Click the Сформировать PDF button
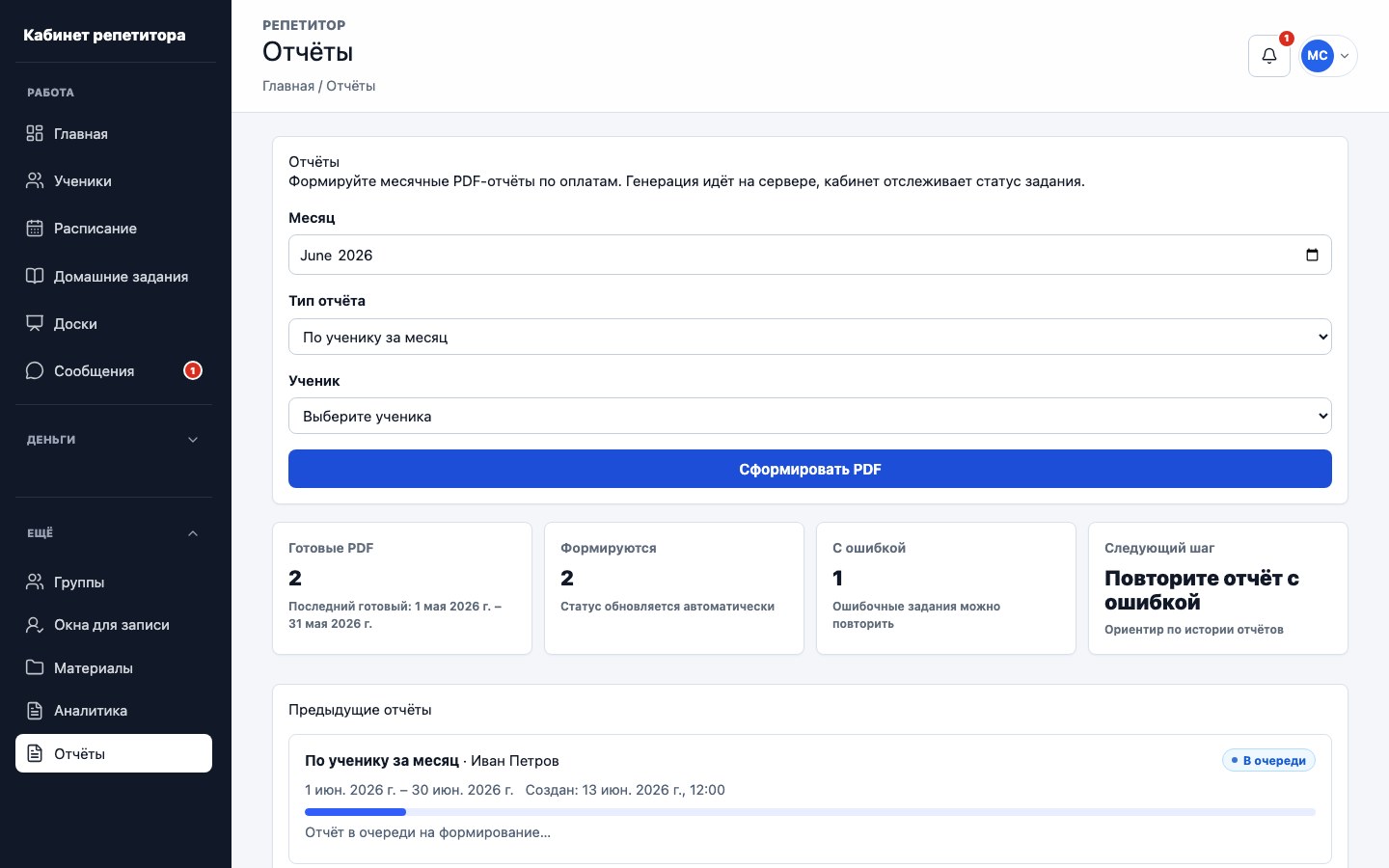The width and height of the screenshot is (1389, 868). [x=810, y=469]
